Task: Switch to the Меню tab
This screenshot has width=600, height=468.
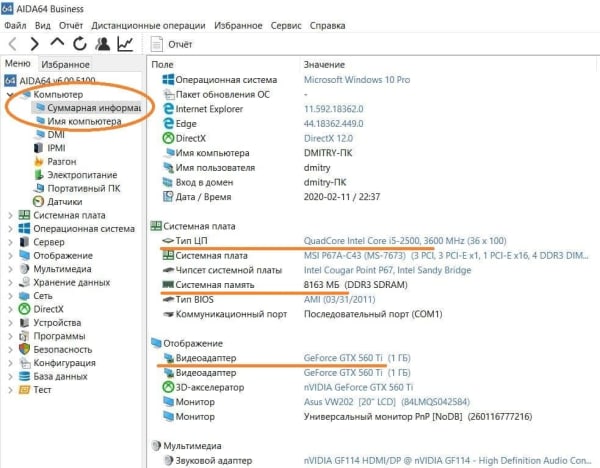Action: 18,63
